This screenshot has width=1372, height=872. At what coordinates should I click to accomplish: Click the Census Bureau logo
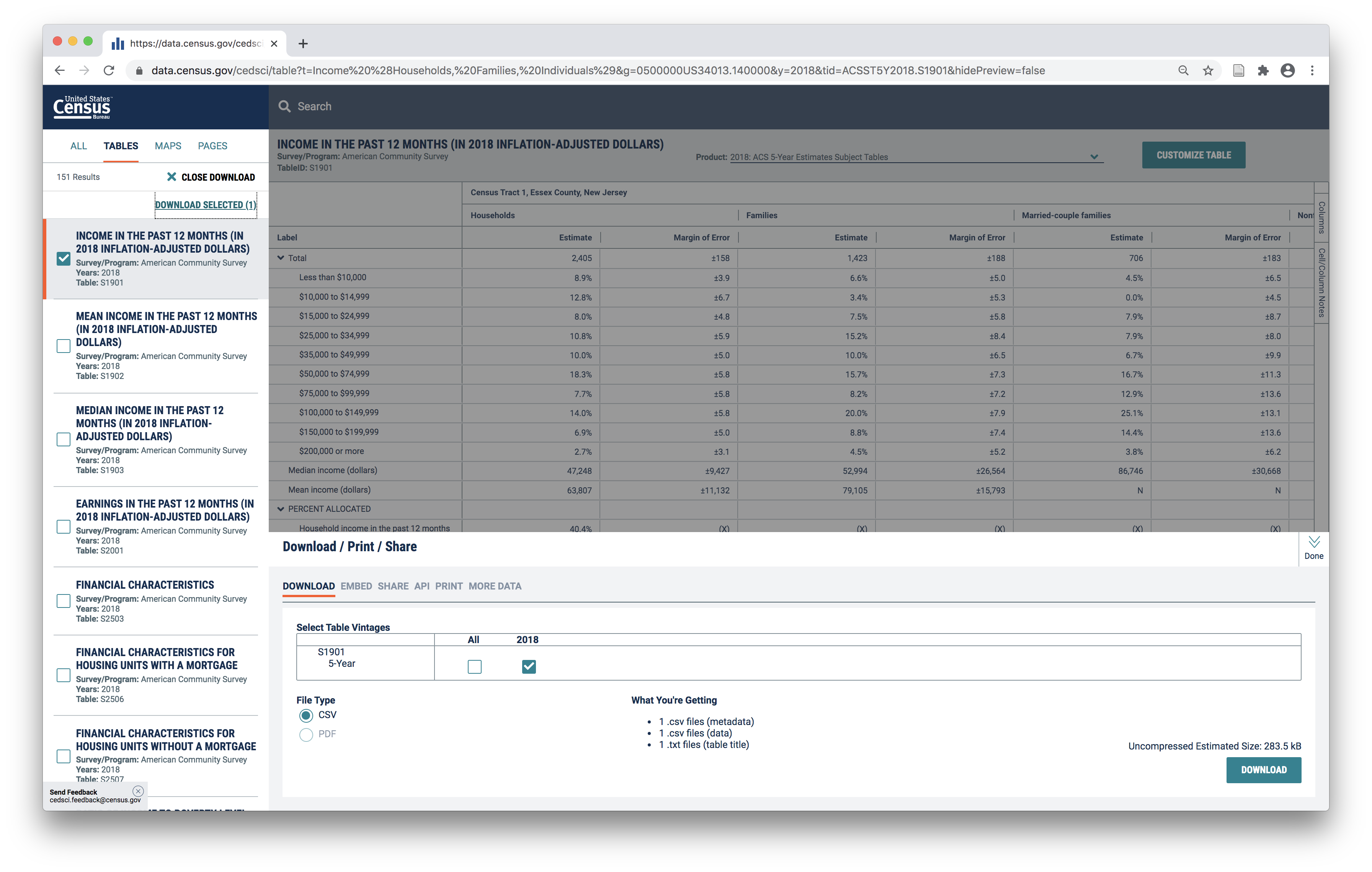coord(82,107)
